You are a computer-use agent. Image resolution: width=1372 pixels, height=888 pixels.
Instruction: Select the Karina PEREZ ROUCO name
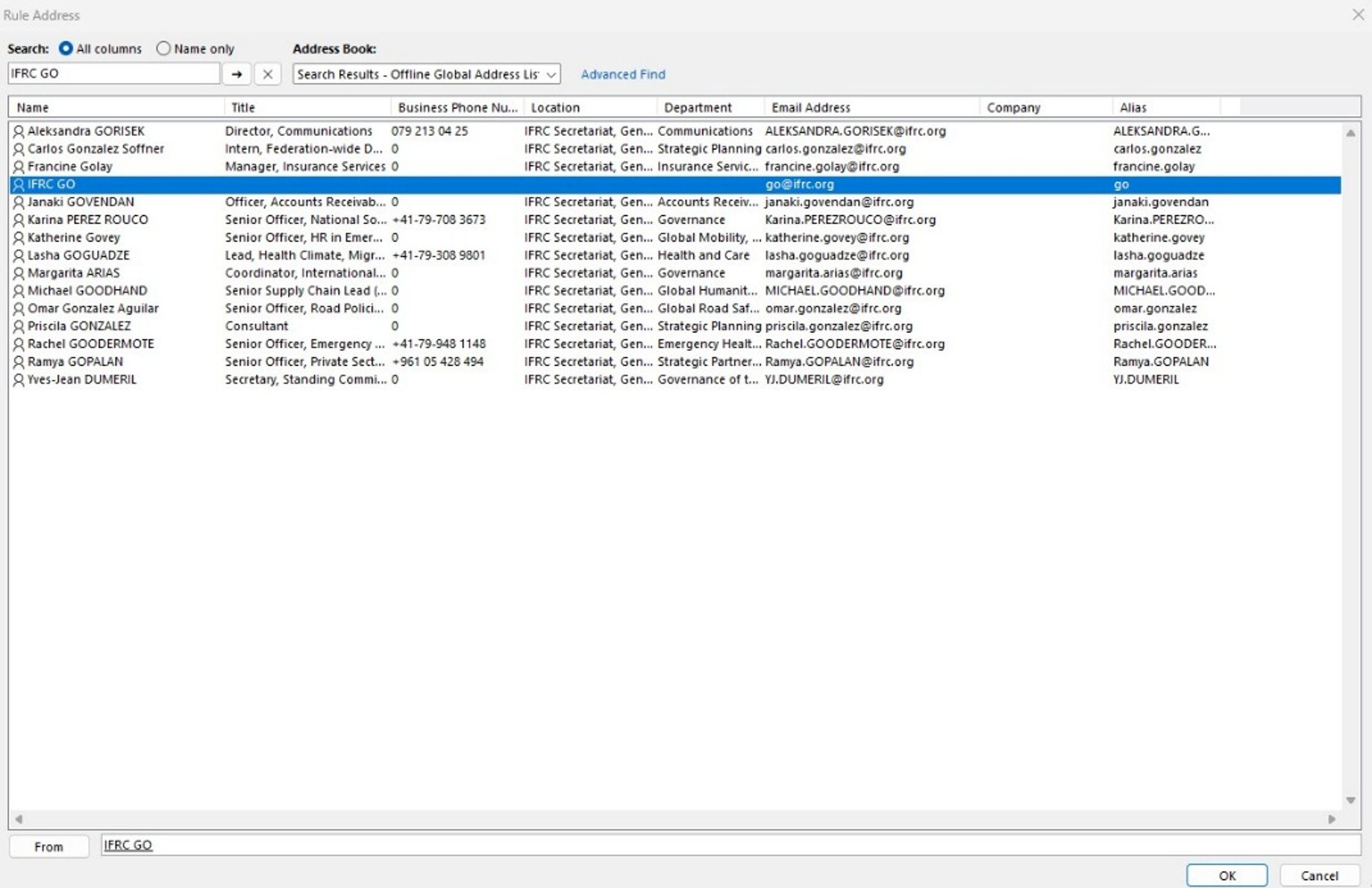[x=88, y=220]
